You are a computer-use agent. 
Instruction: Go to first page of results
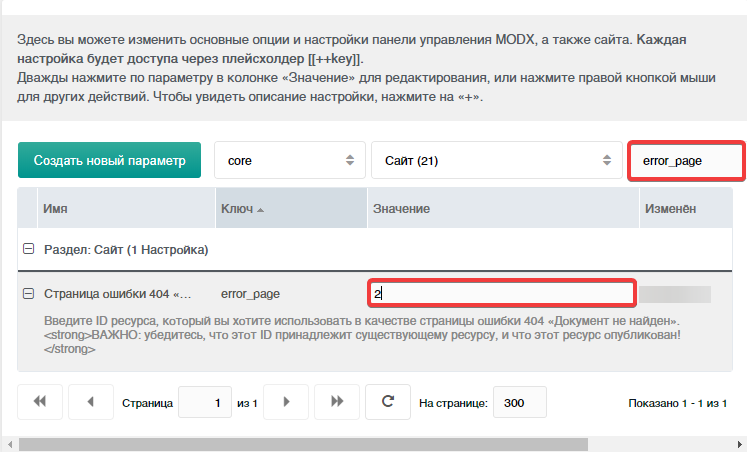(40, 402)
